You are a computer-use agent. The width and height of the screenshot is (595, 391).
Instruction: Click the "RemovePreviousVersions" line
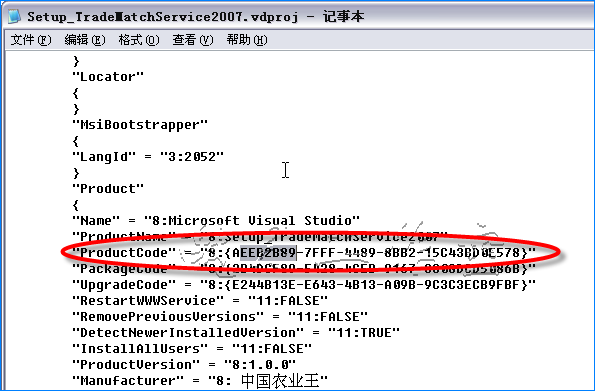tap(220, 316)
